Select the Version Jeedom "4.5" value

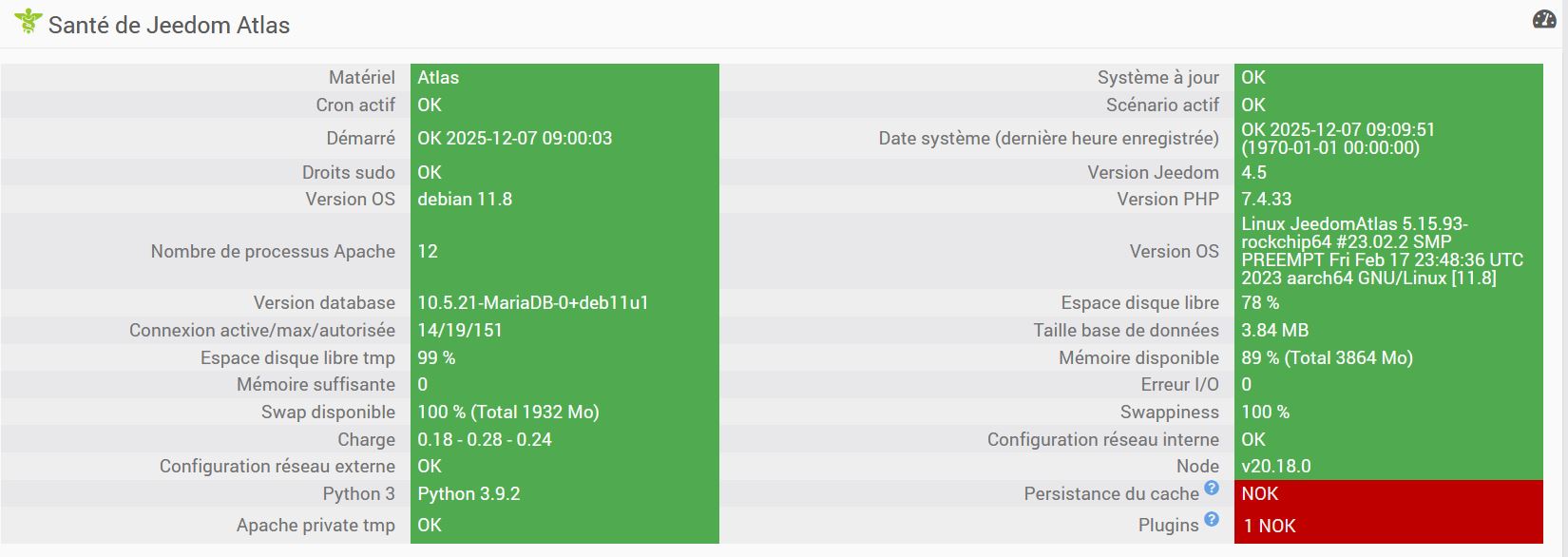[1253, 173]
